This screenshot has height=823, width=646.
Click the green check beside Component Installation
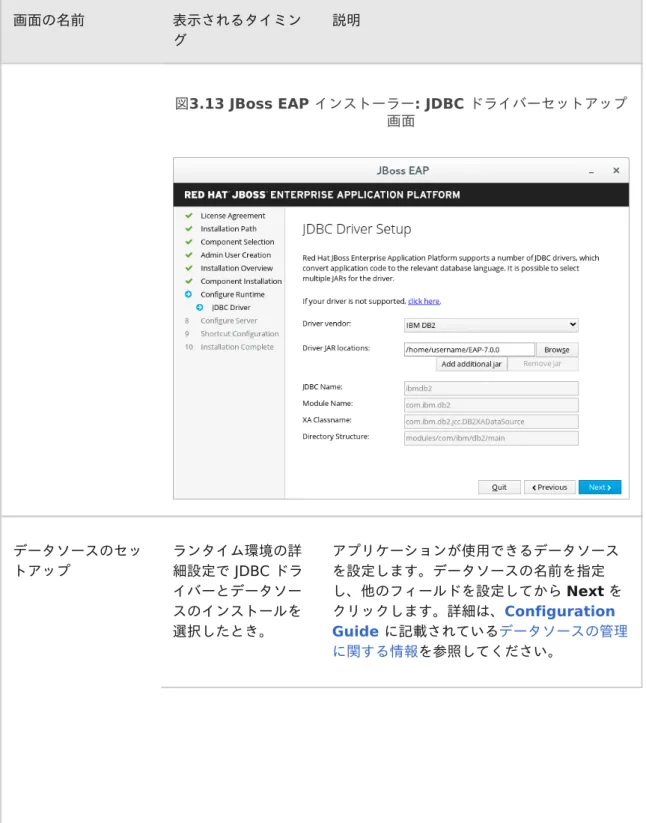click(188, 281)
